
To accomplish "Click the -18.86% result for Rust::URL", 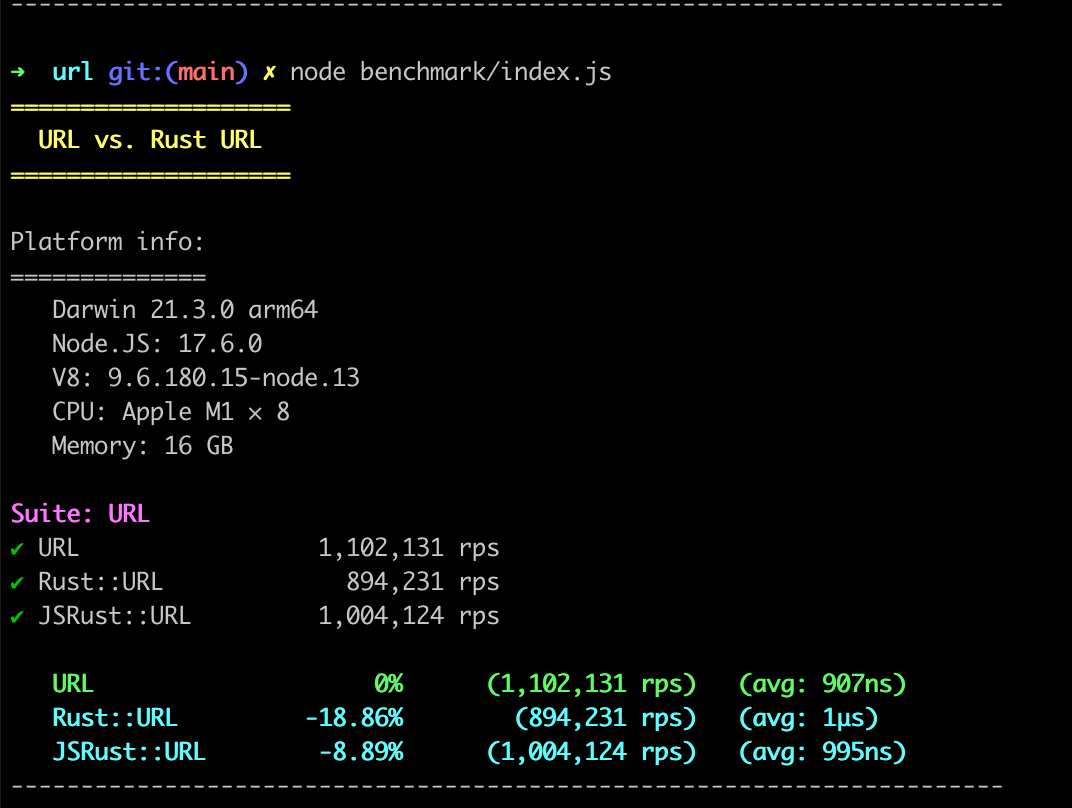I will click(354, 718).
